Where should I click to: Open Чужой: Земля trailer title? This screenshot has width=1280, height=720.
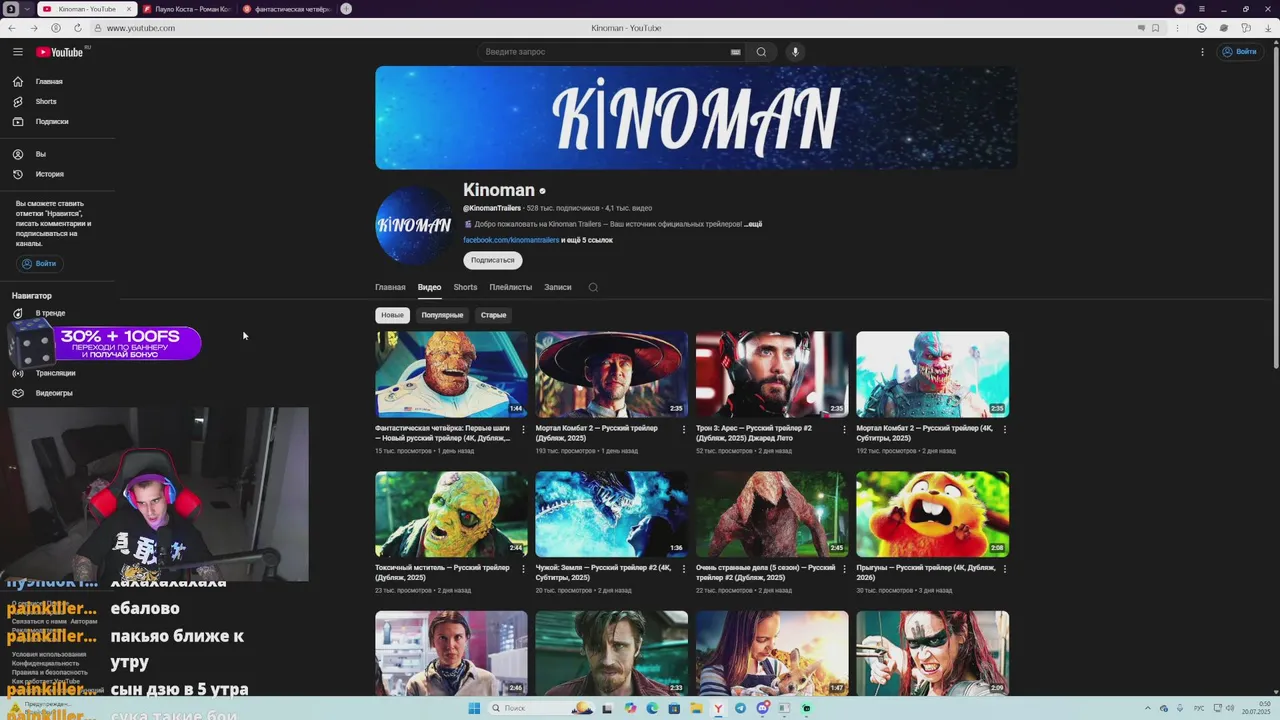click(603, 572)
